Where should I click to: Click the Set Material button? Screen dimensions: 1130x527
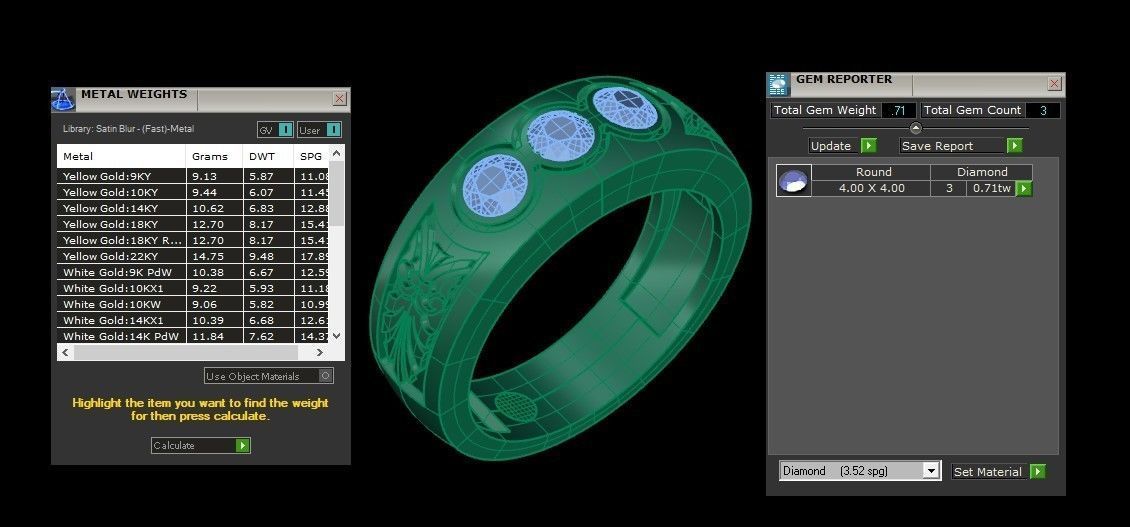click(x=998, y=471)
